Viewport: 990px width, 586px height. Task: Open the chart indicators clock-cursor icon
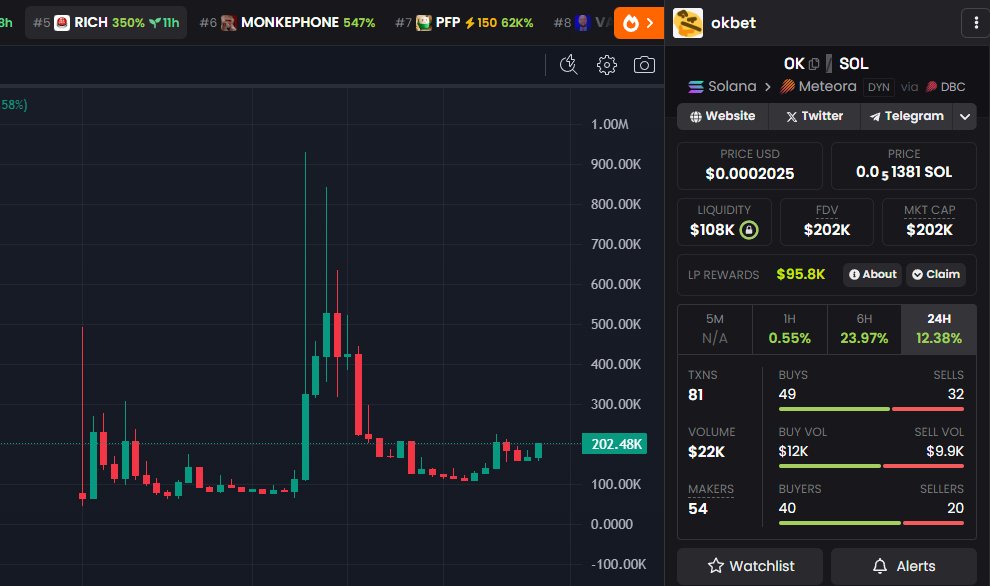tap(569, 64)
